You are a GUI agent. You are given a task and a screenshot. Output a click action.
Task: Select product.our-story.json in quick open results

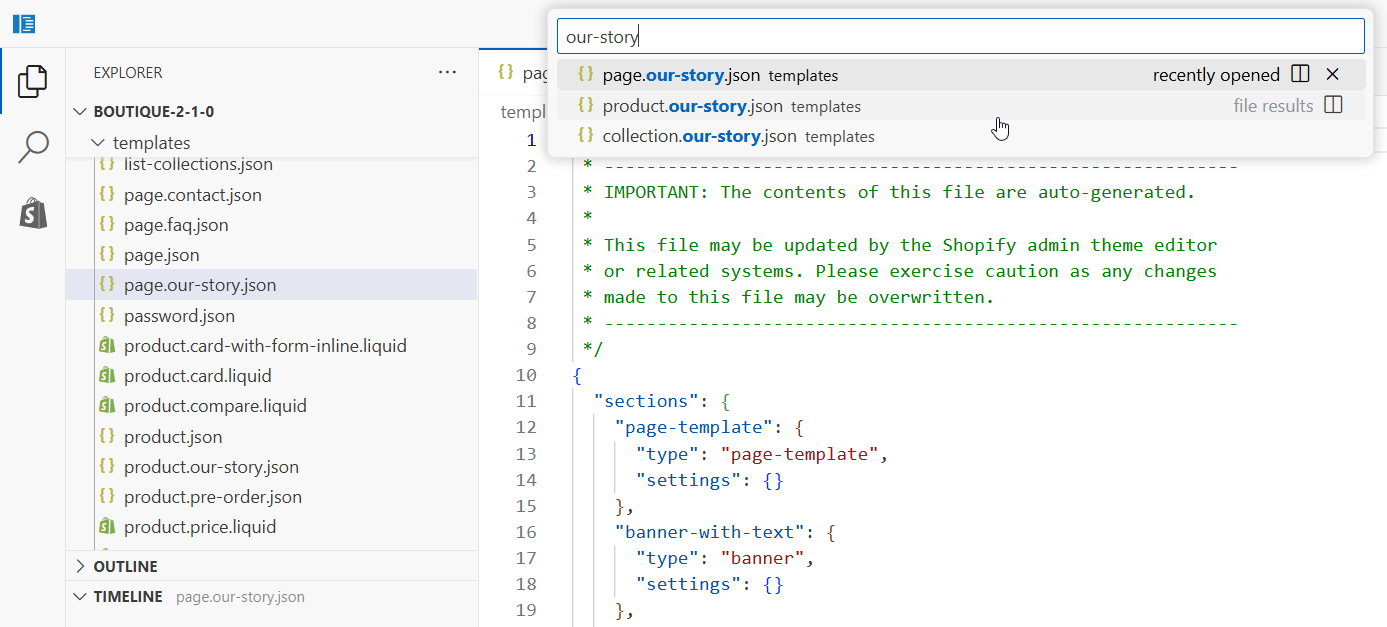[x=678, y=106]
